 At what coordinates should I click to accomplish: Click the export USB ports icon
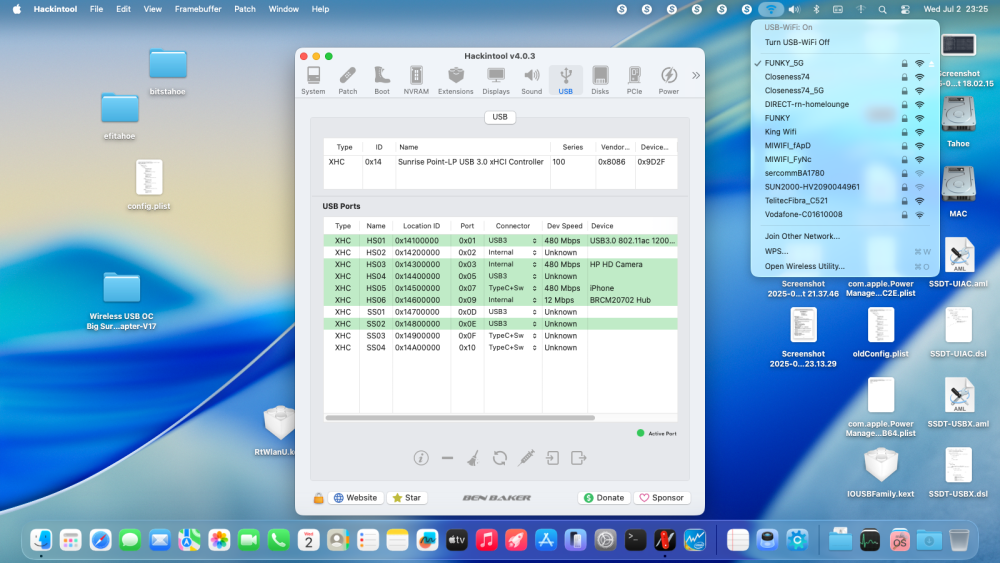pos(578,458)
